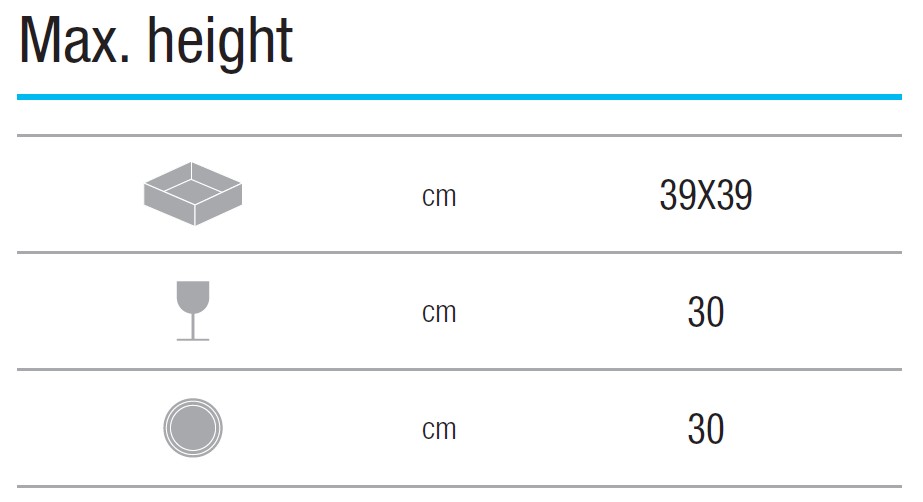The width and height of the screenshot is (923, 502).
Task: Click the bottom gray table border line
Action: 460,487
